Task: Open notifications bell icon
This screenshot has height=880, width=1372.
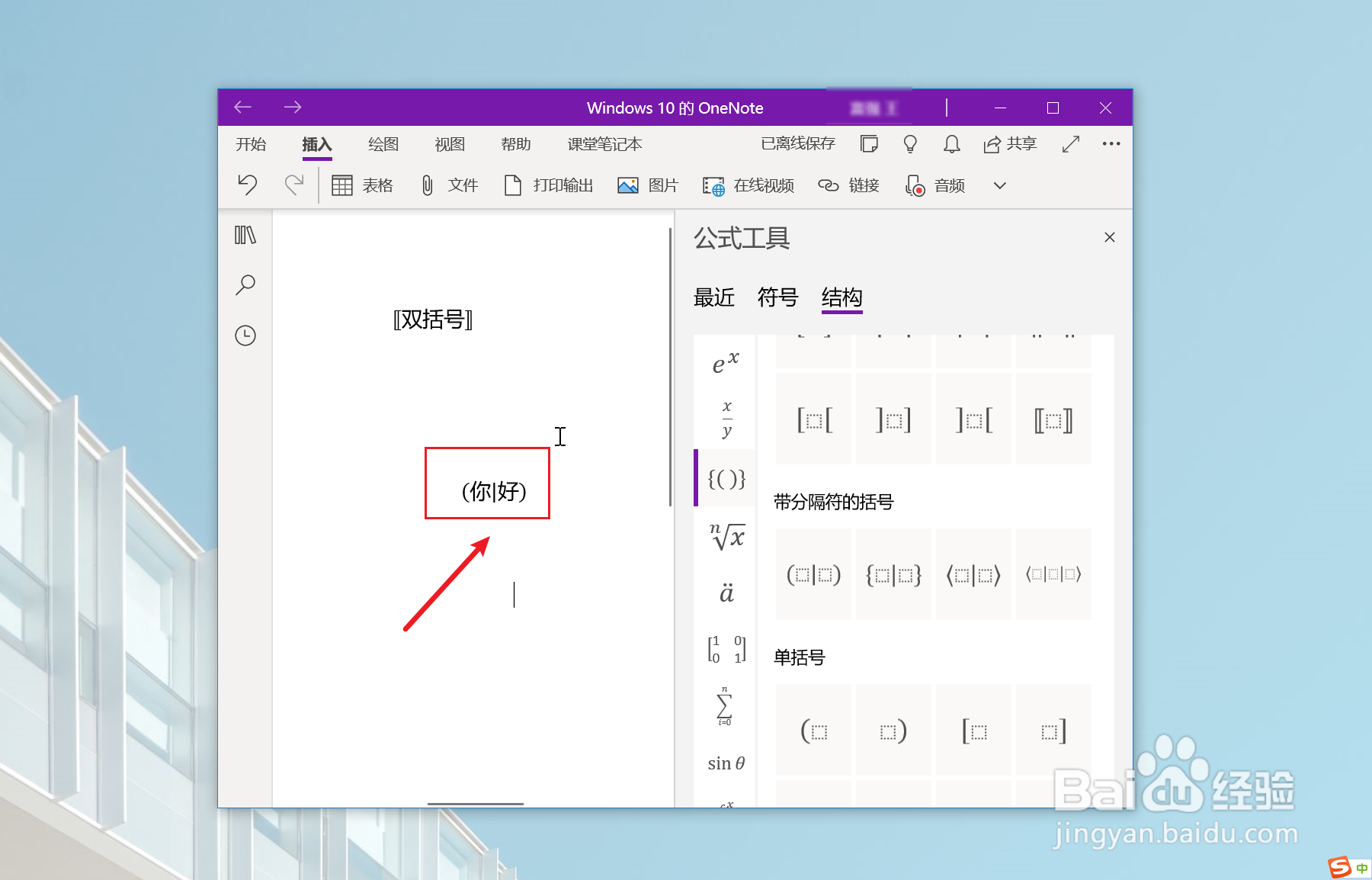Action: [x=952, y=143]
